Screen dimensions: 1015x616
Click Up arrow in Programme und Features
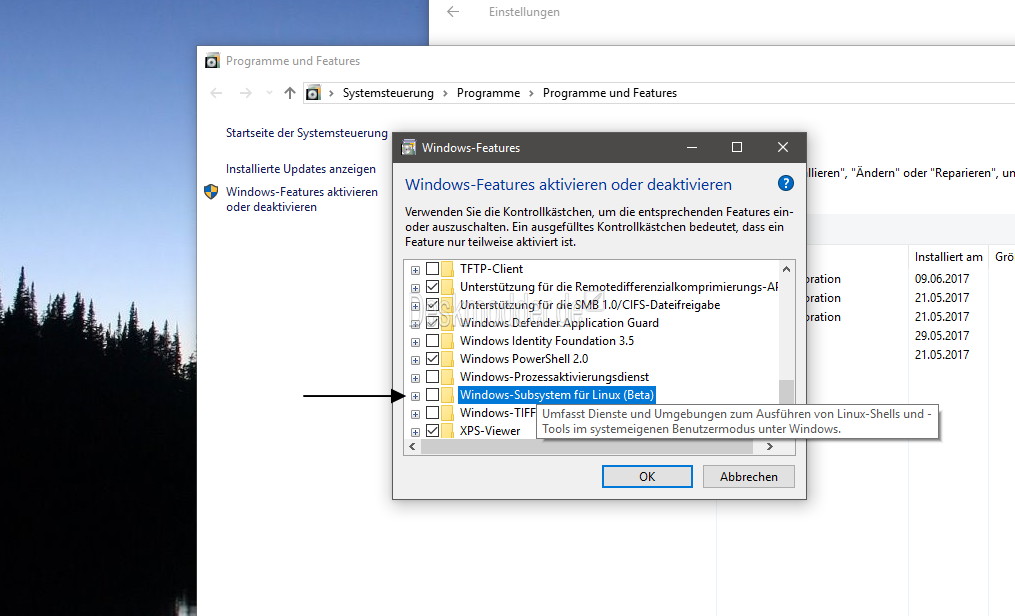point(289,93)
